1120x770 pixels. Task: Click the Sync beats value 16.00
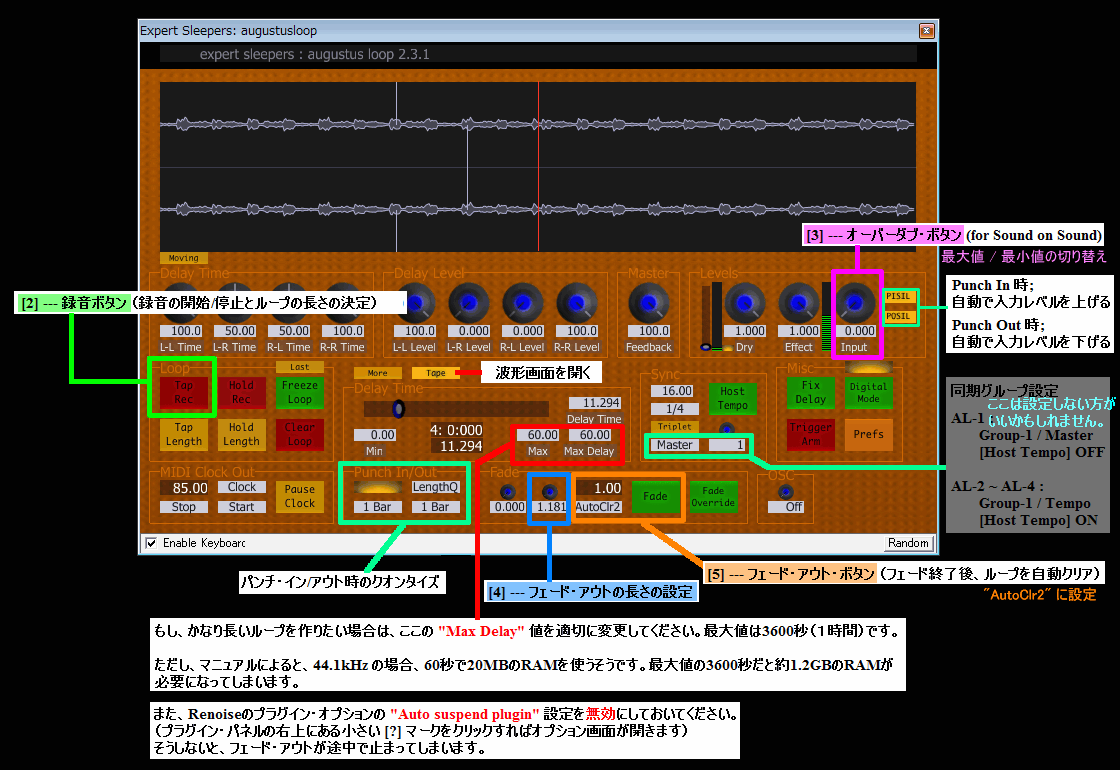pos(672,391)
